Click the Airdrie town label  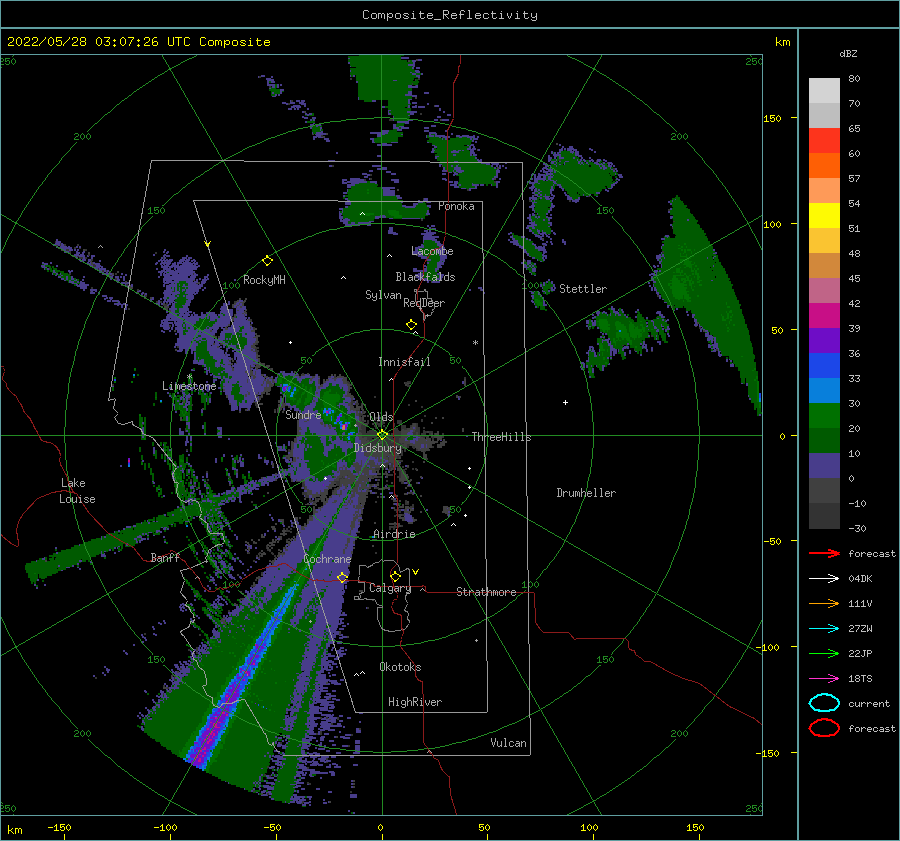click(x=394, y=534)
